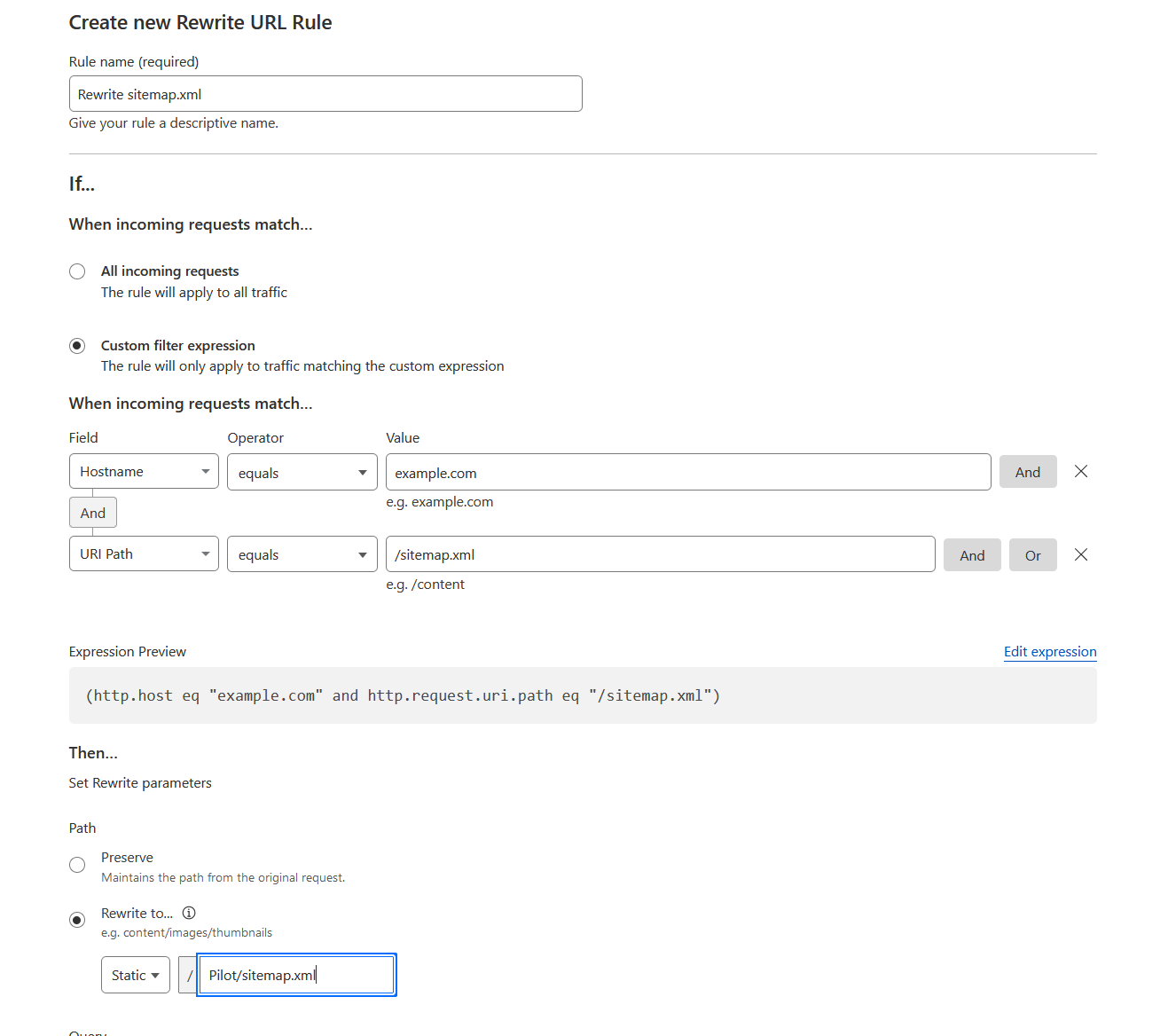Click the example.com value field
1168x1036 pixels.
click(x=687, y=473)
